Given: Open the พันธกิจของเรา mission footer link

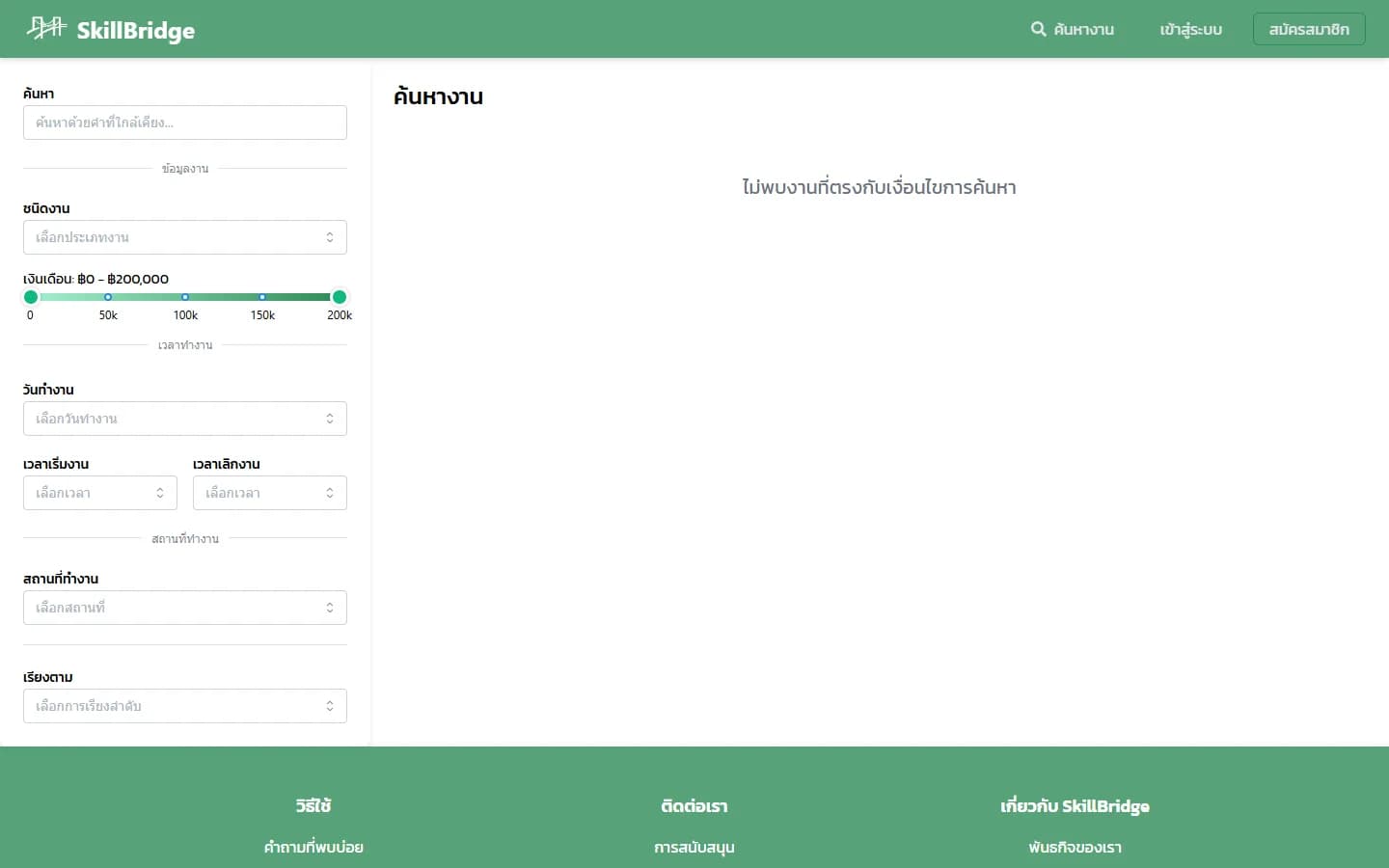Looking at the screenshot, I should pyautogui.click(x=1075, y=847).
